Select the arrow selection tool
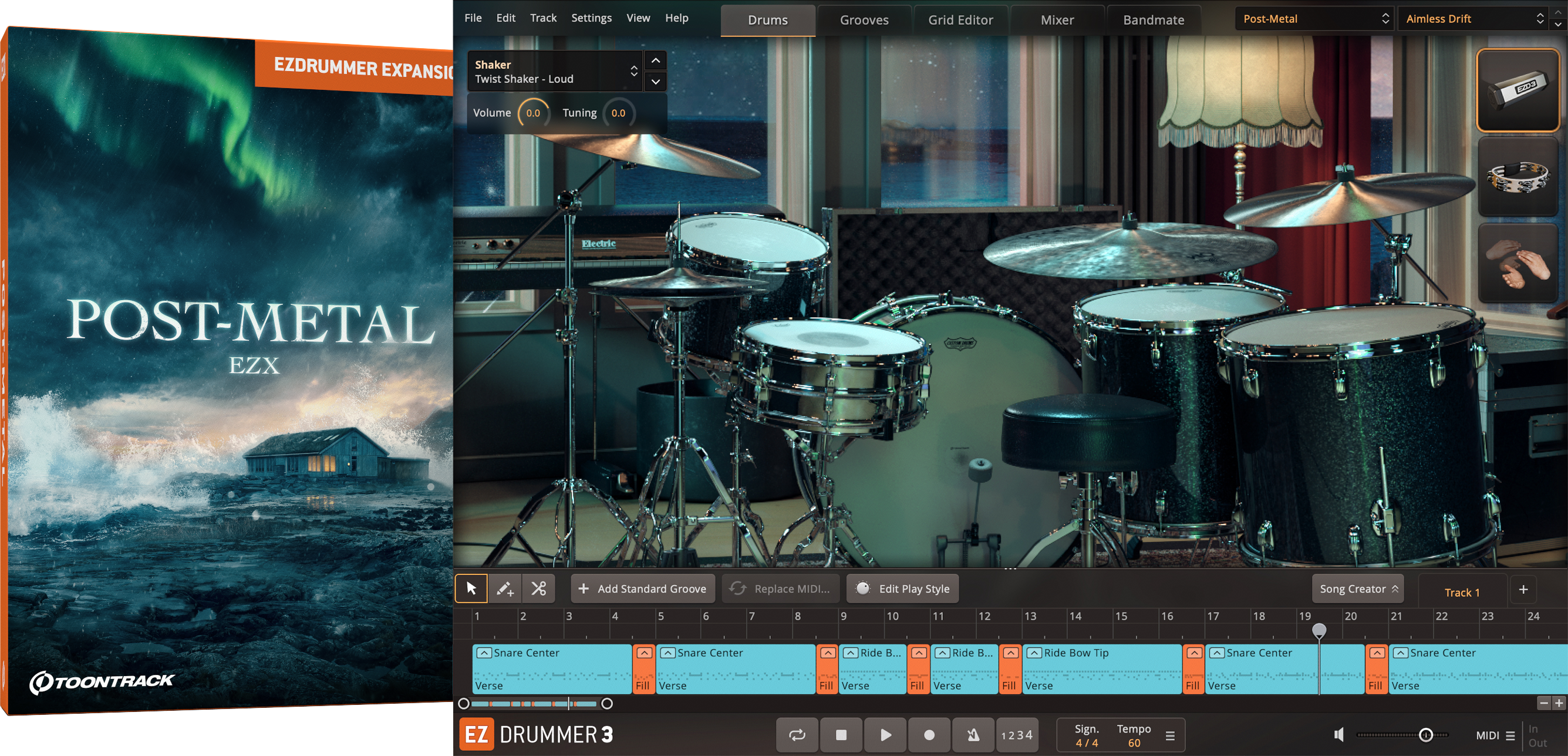Viewport: 1568px width, 756px height. pos(472,589)
